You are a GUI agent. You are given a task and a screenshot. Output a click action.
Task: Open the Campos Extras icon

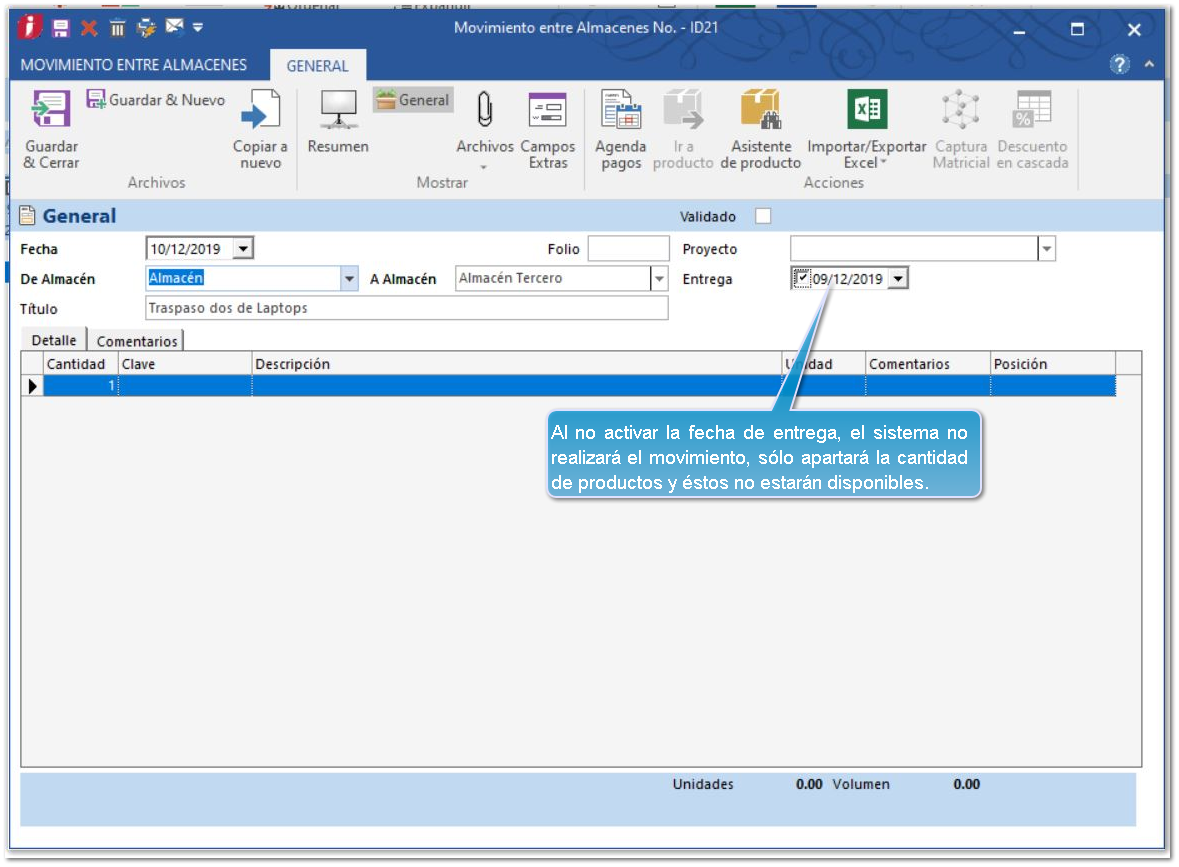547,110
